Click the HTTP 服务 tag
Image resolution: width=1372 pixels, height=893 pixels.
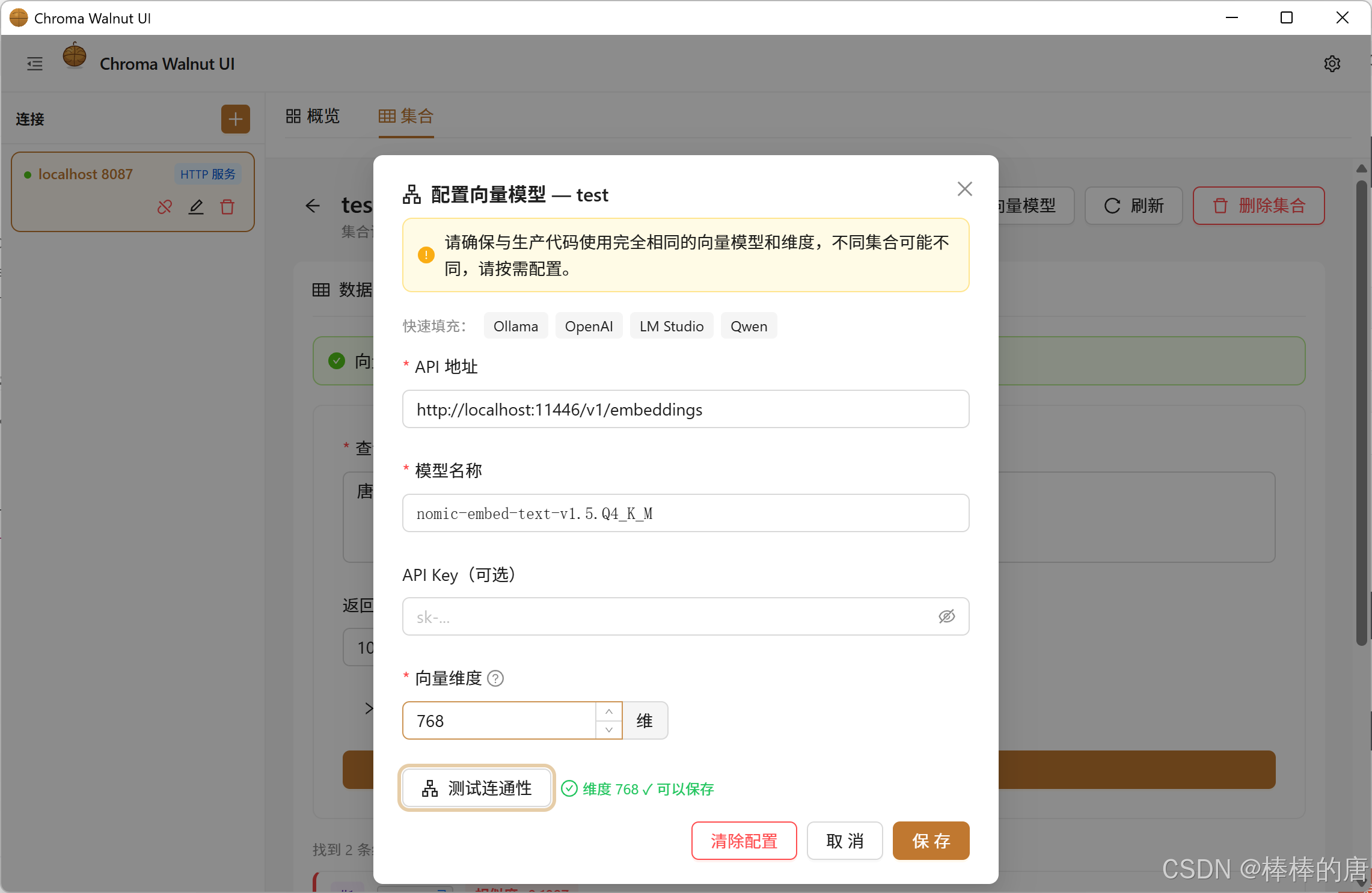pos(208,174)
